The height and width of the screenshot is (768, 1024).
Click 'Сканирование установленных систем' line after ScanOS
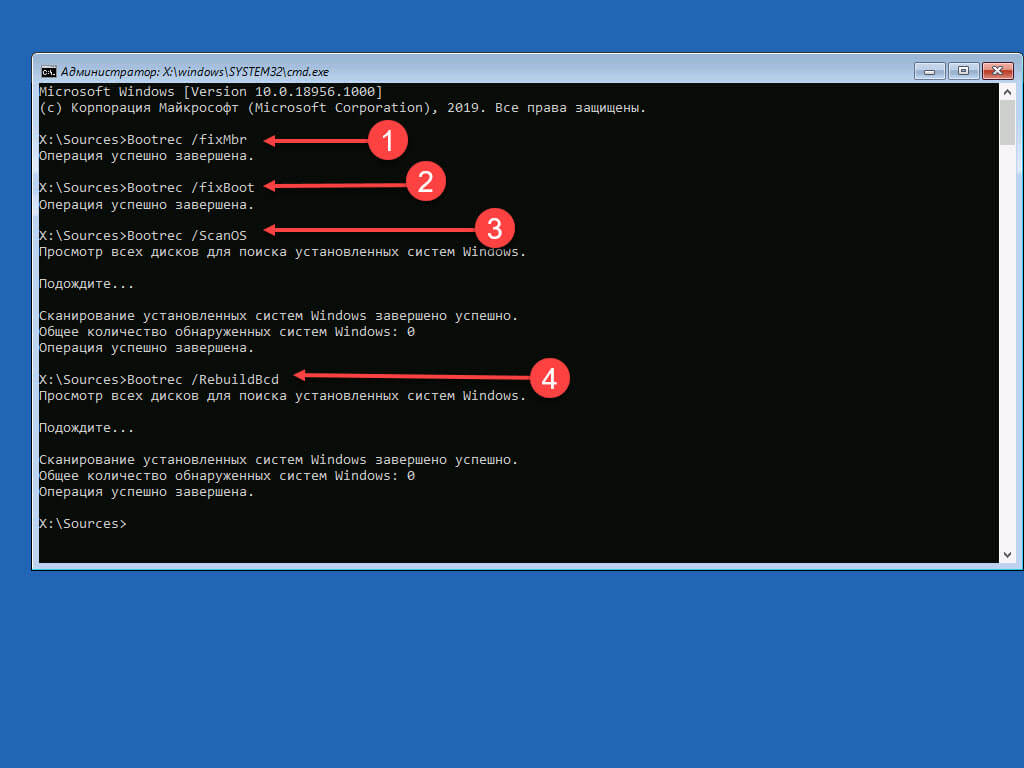pyautogui.click(x=278, y=316)
